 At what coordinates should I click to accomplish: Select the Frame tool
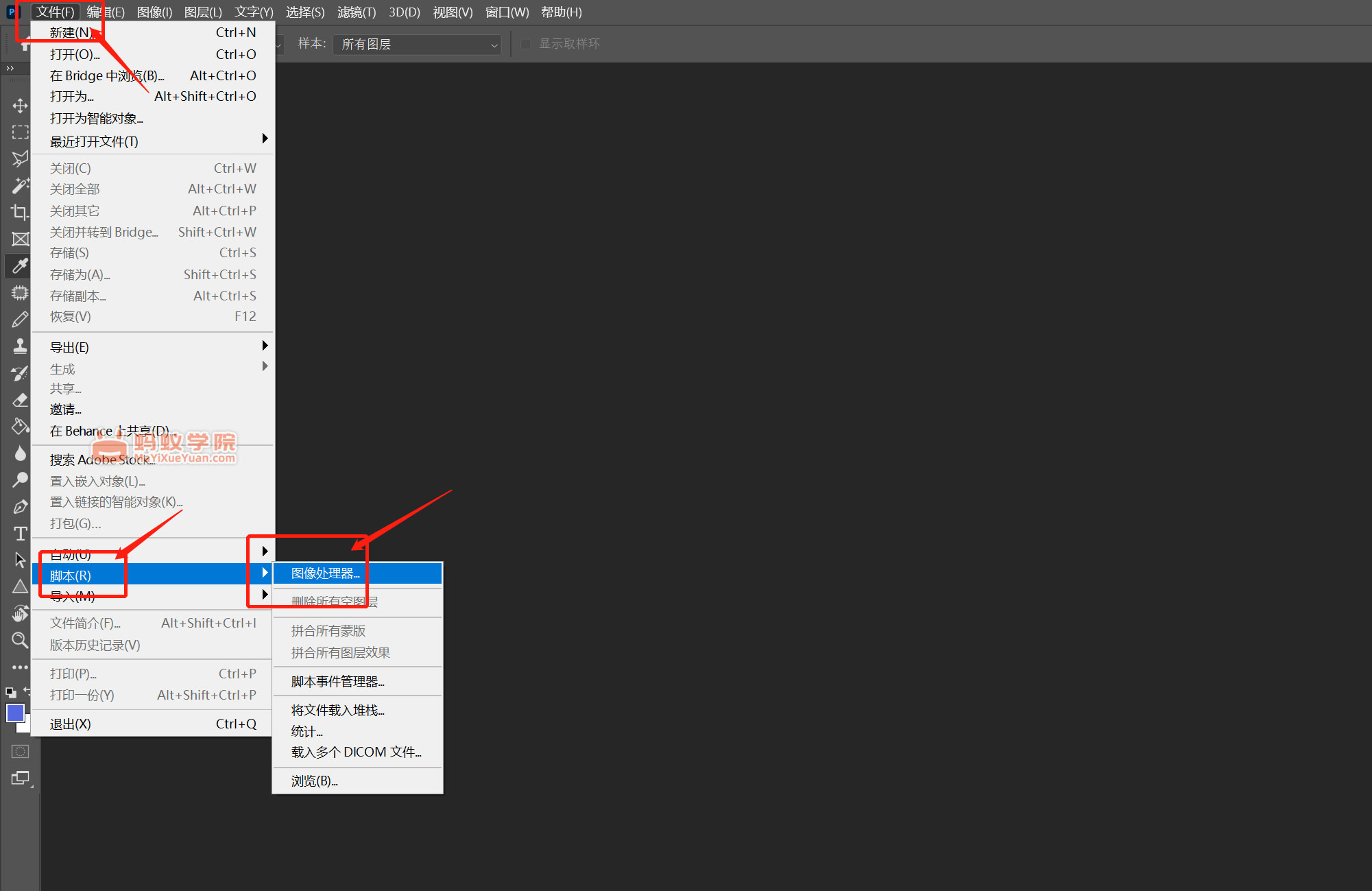tap(20, 239)
